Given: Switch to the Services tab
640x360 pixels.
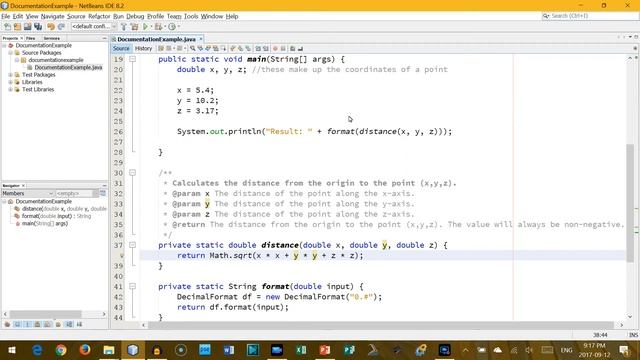Looking at the screenshot, I should [51, 38].
